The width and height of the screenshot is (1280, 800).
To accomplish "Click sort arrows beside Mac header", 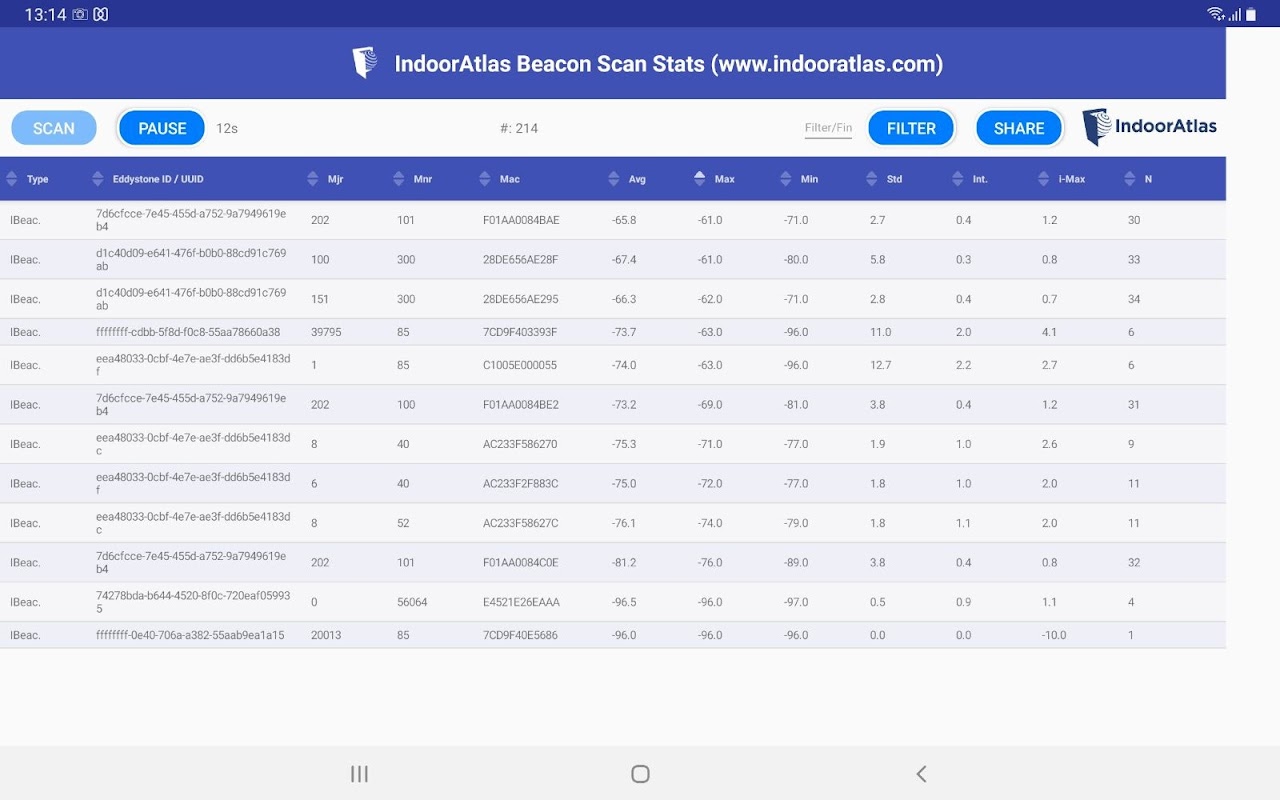I will tap(485, 179).
